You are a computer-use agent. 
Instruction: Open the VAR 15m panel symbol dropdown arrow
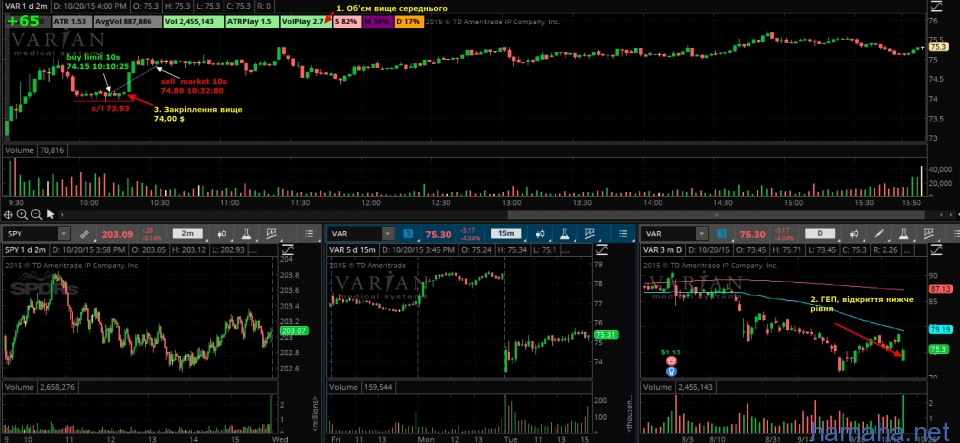[x=387, y=234]
